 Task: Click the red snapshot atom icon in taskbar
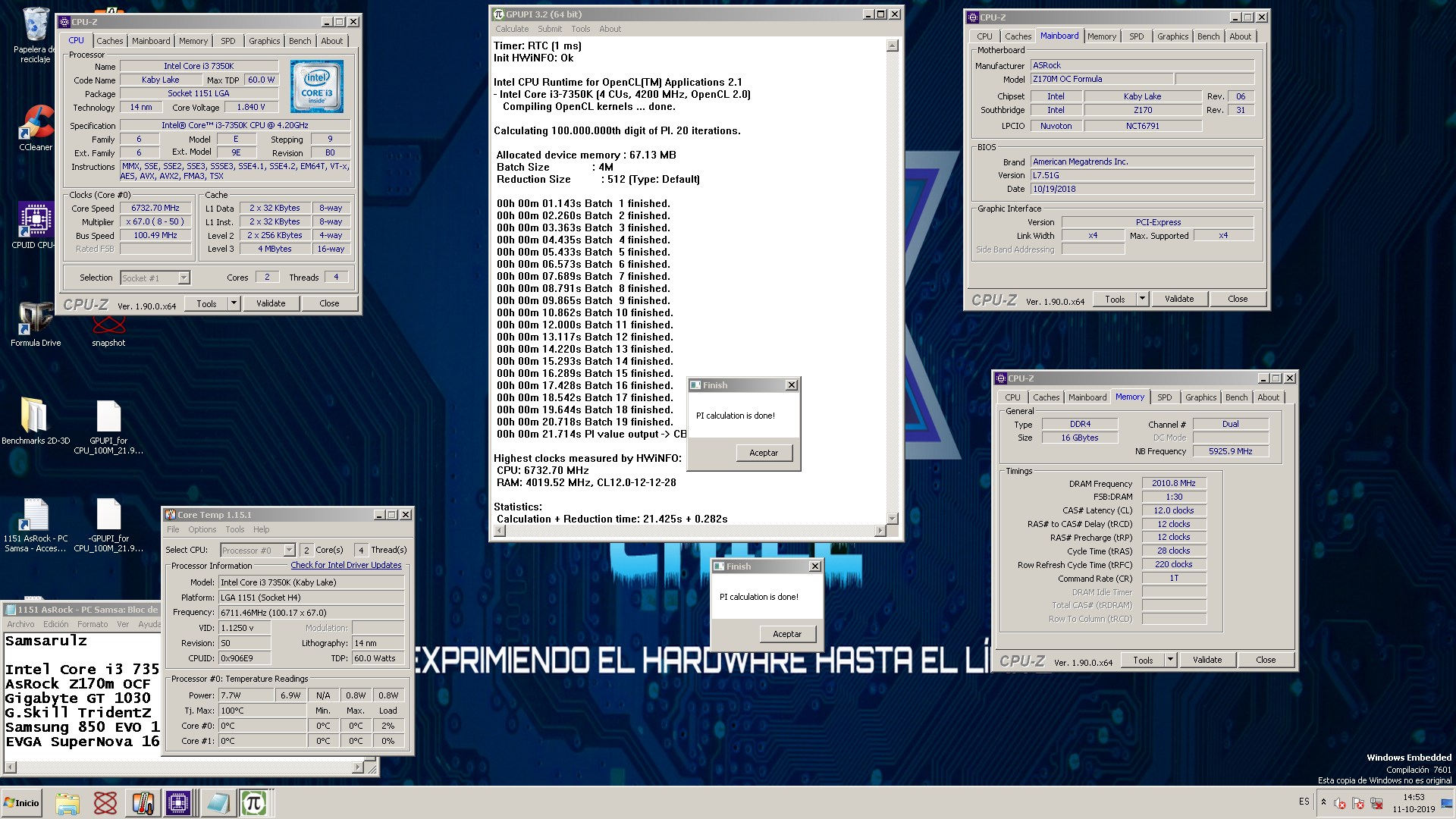point(105,803)
